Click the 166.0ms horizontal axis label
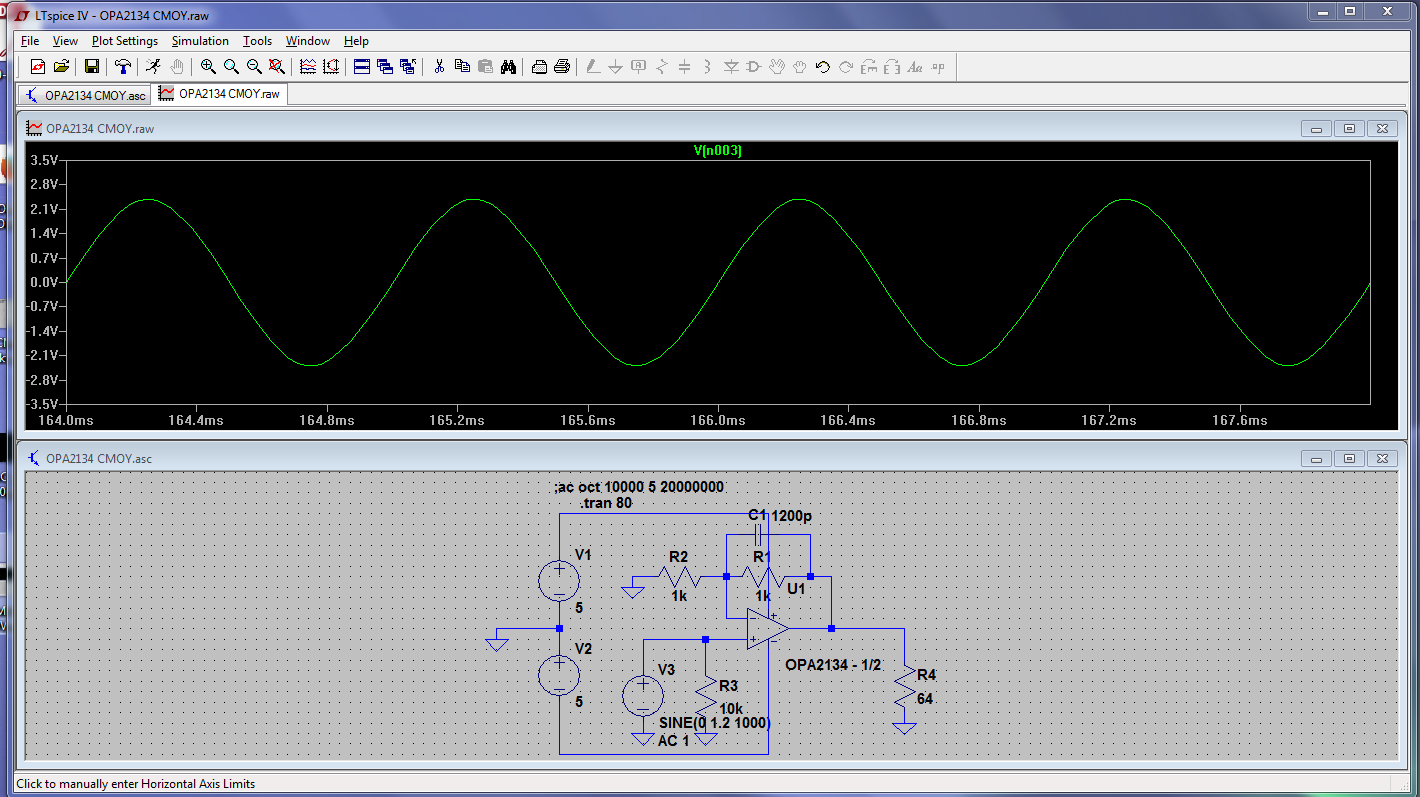 (x=718, y=421)
